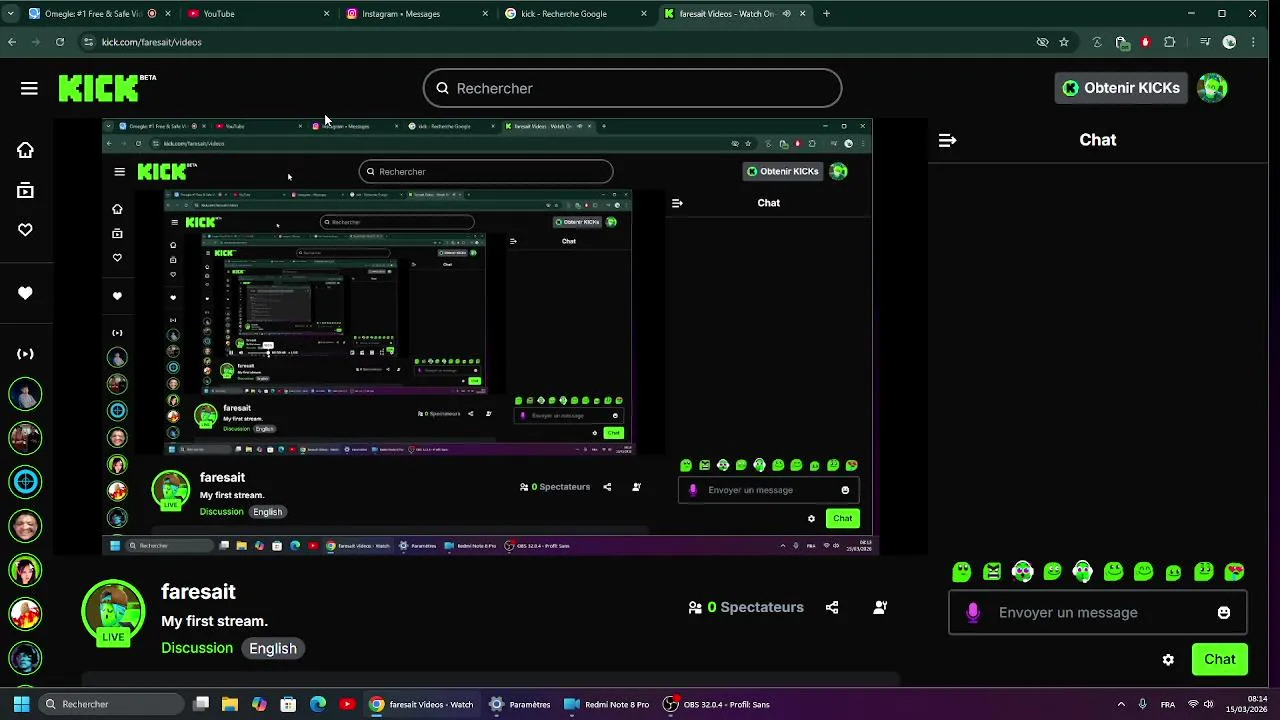
Task: Focus the Rechercher search bar
Action: click(632, 88)
